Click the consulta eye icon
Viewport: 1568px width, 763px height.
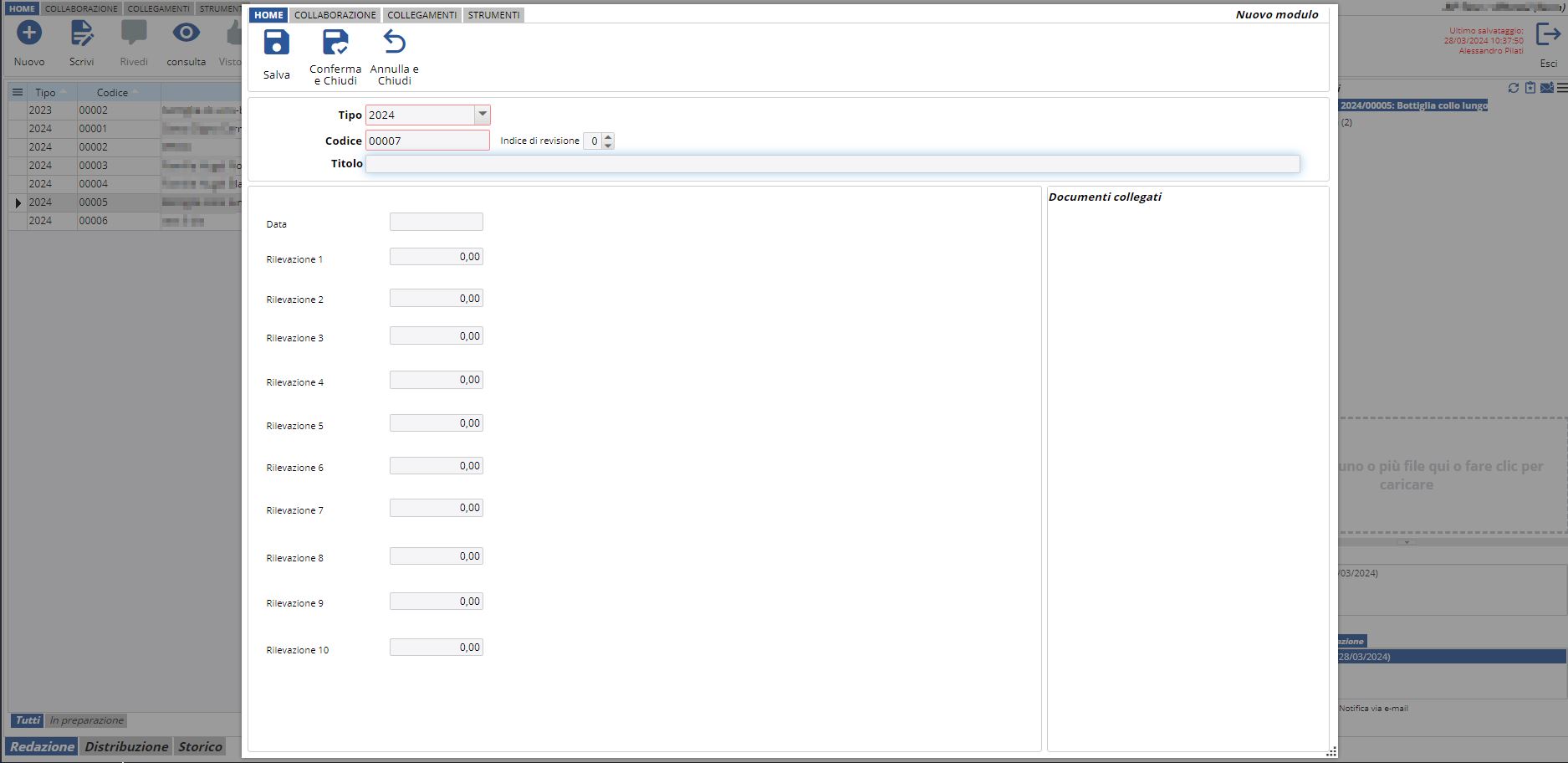point(186,33)
